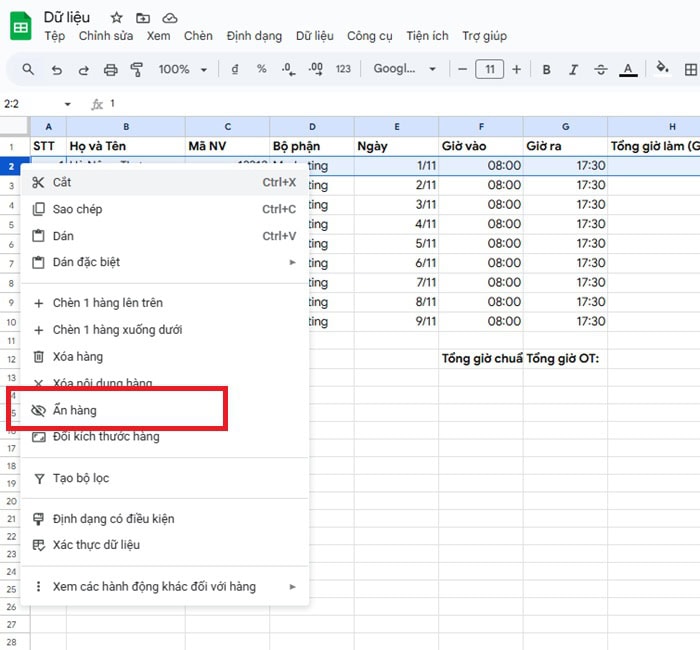Increase font size with plus button

(x=516, y=70)
